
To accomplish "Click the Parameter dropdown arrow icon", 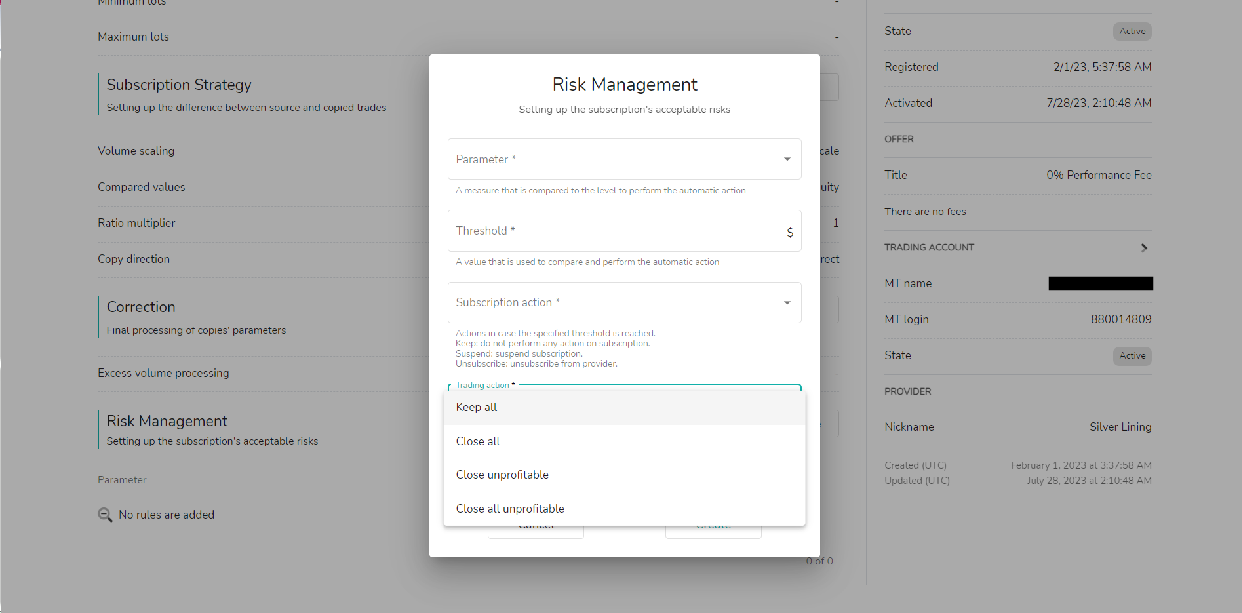I will point(787,159).
